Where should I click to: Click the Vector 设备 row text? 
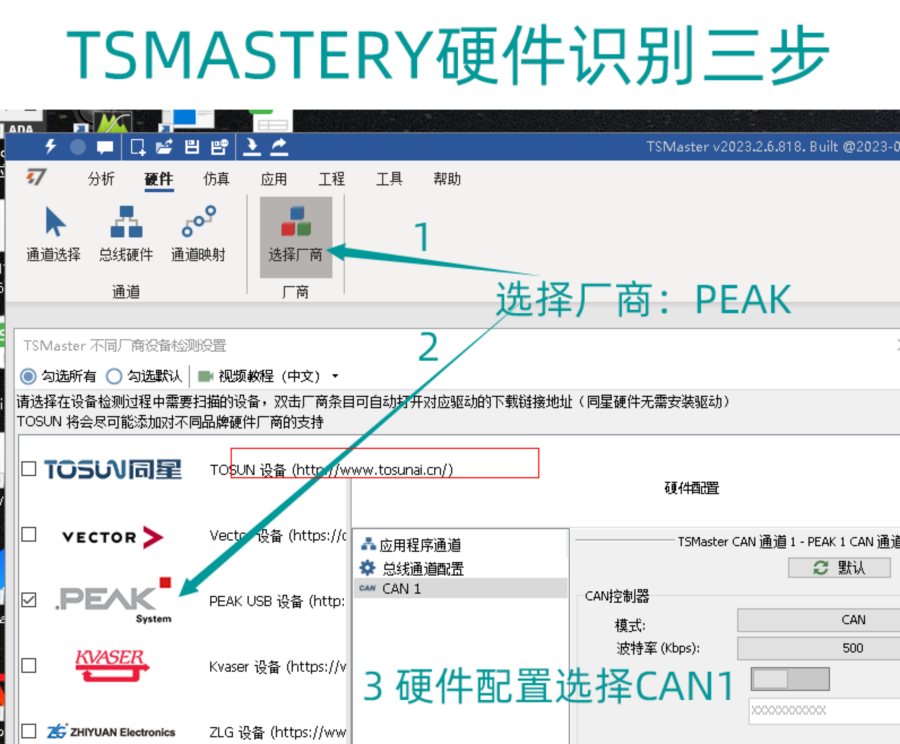click(278, 536)
